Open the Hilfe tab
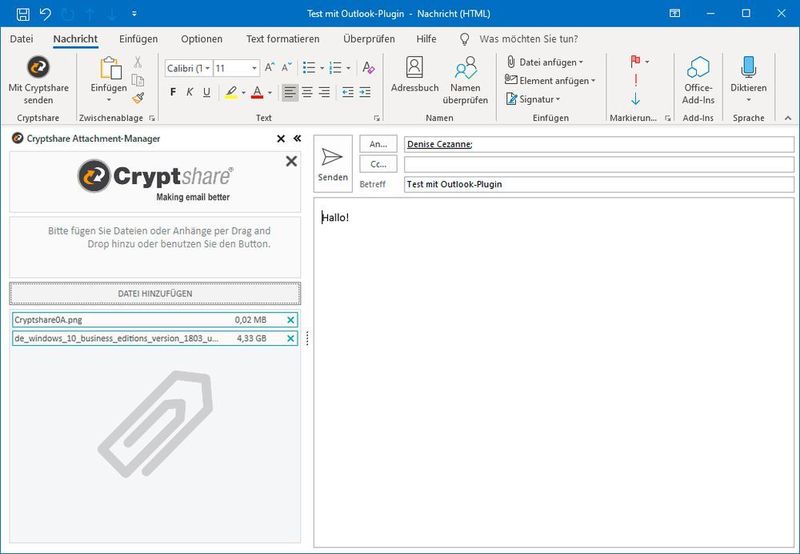The height and width of the screenshot is (554, 800). tap(426, 39)
